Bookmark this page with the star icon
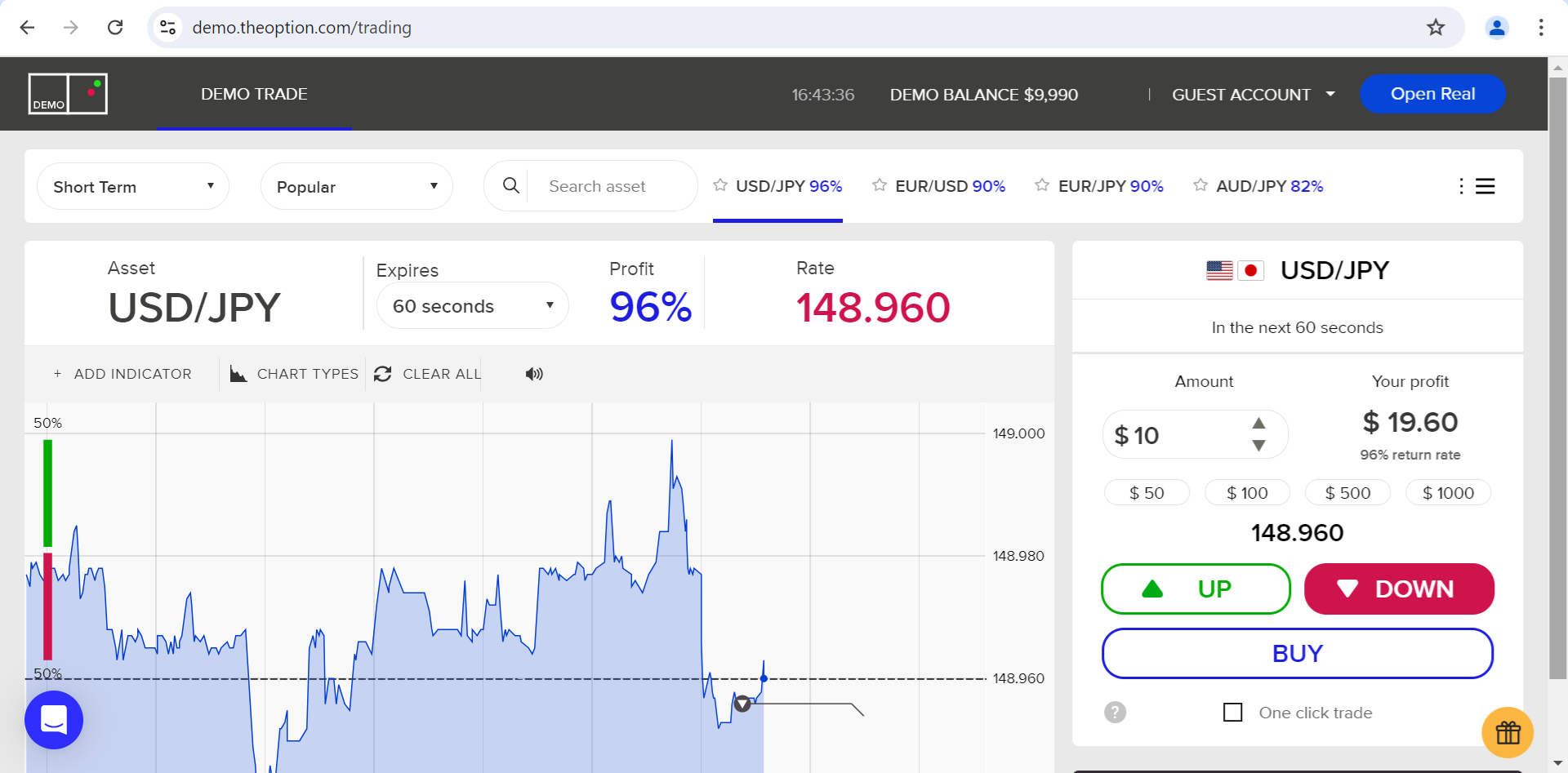1568x773 pixels. (x=1436, y=28)
